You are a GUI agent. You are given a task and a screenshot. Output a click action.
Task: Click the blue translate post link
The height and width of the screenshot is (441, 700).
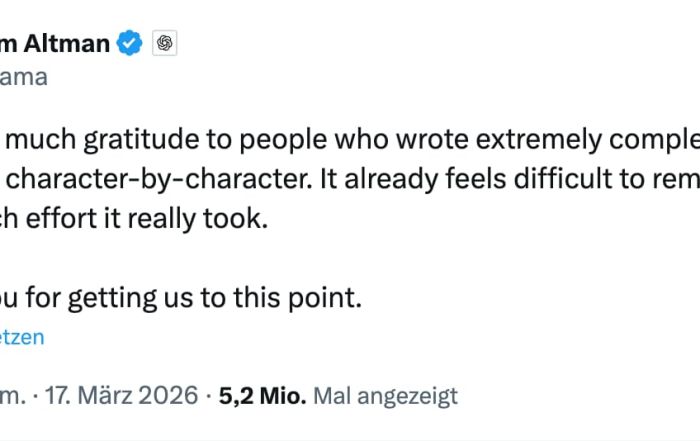(x=21, y=337)
